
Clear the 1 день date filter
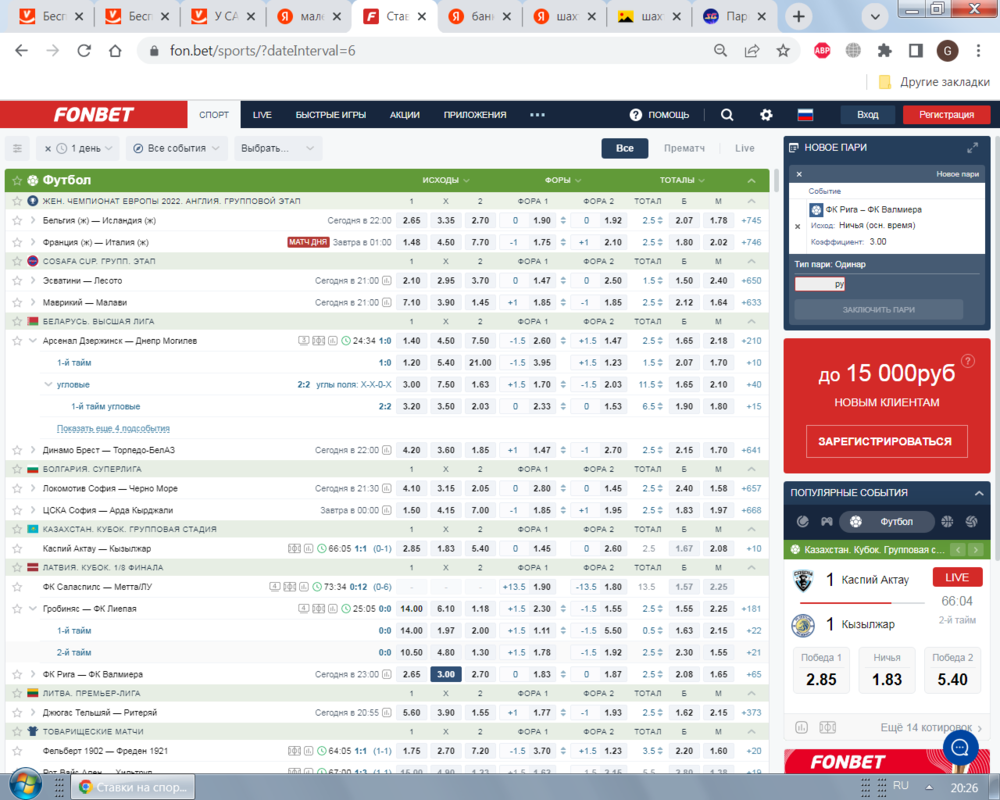click(x=47, y=149)
